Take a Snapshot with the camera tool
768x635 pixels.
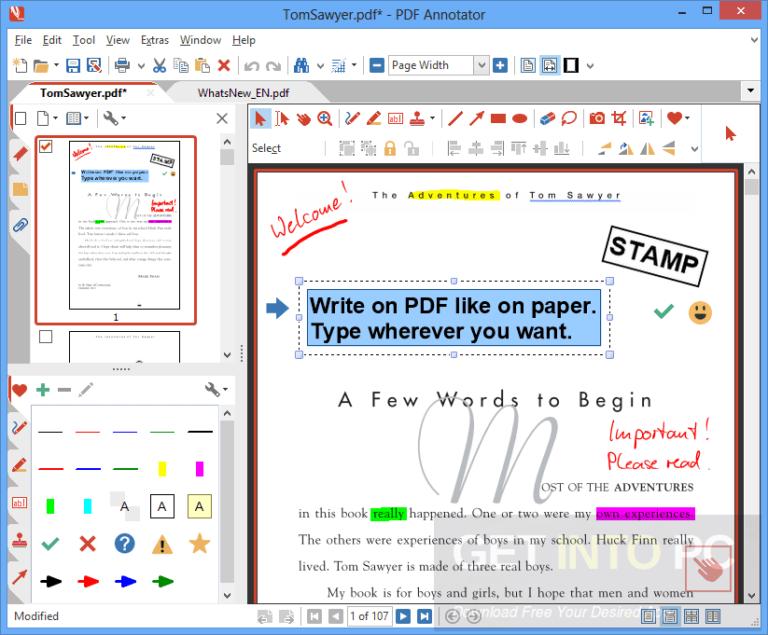597,119
